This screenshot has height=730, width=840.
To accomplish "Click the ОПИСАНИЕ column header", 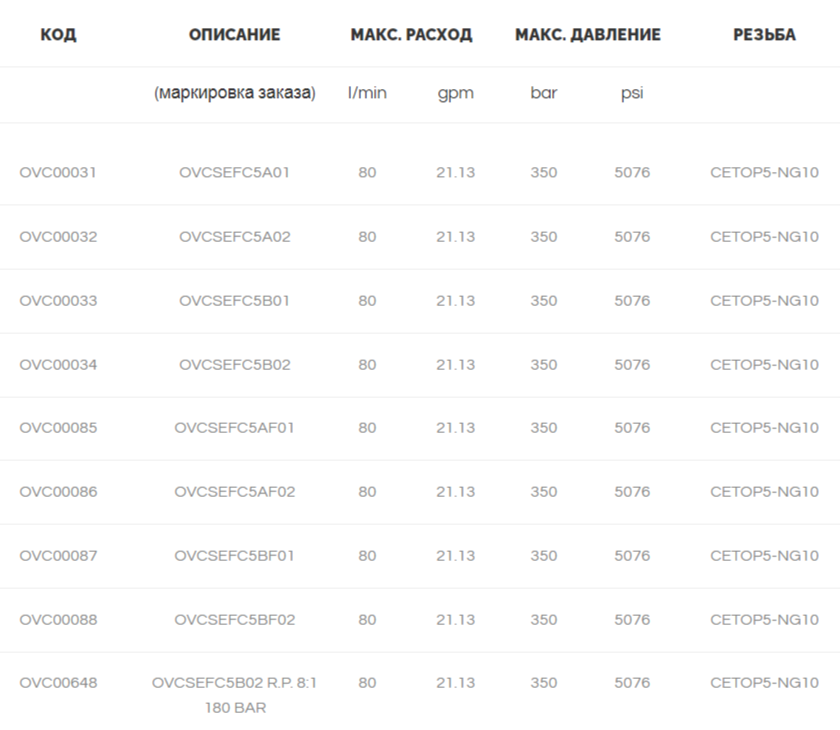I will click(235, 35).
